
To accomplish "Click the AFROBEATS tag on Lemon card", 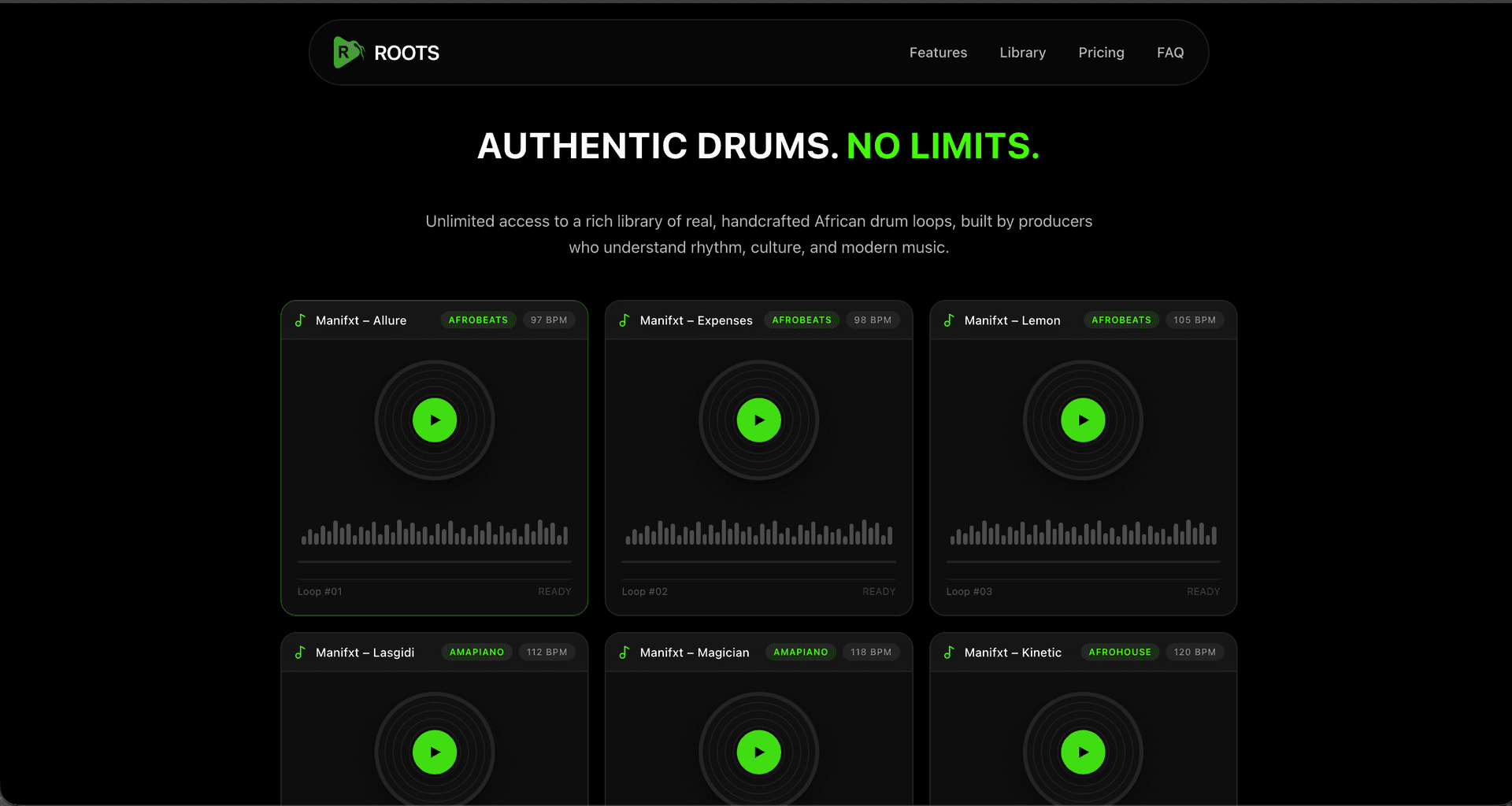I will [x=1121, y=320].
